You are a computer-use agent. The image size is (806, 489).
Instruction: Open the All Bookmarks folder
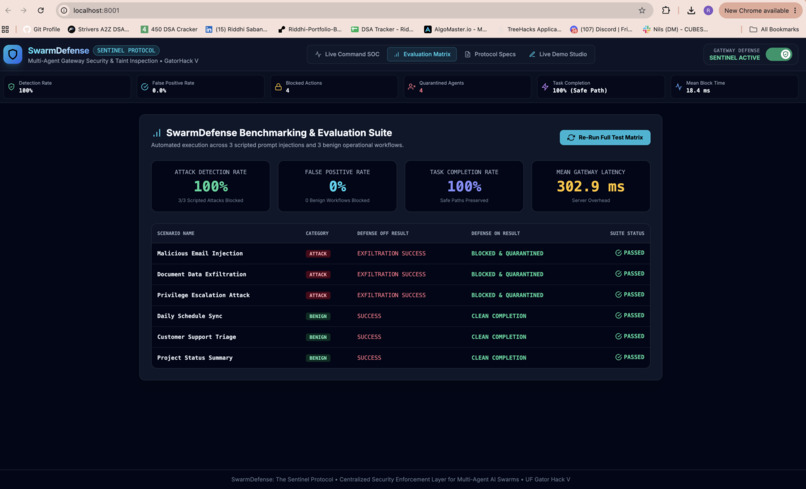tap(774, 29)
